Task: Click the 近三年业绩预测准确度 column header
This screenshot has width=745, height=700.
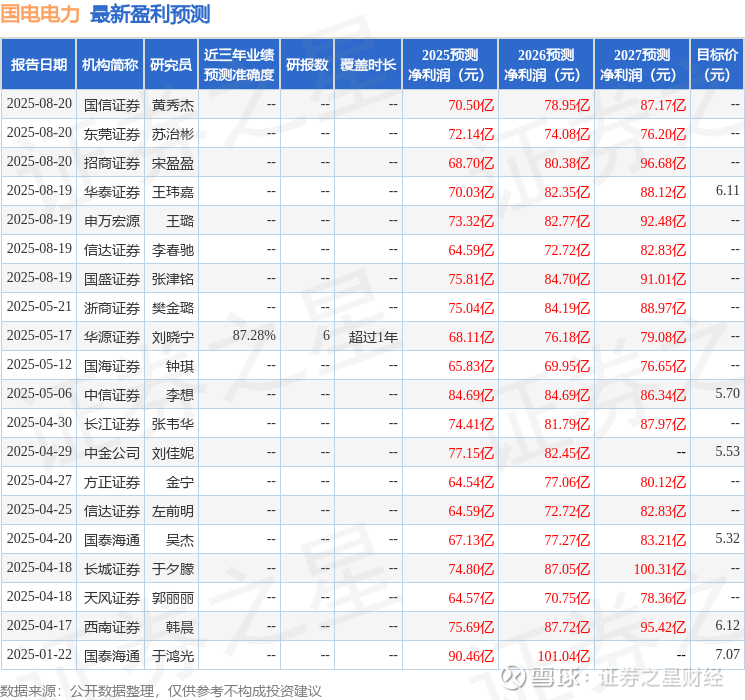Action: coord(239,64)
